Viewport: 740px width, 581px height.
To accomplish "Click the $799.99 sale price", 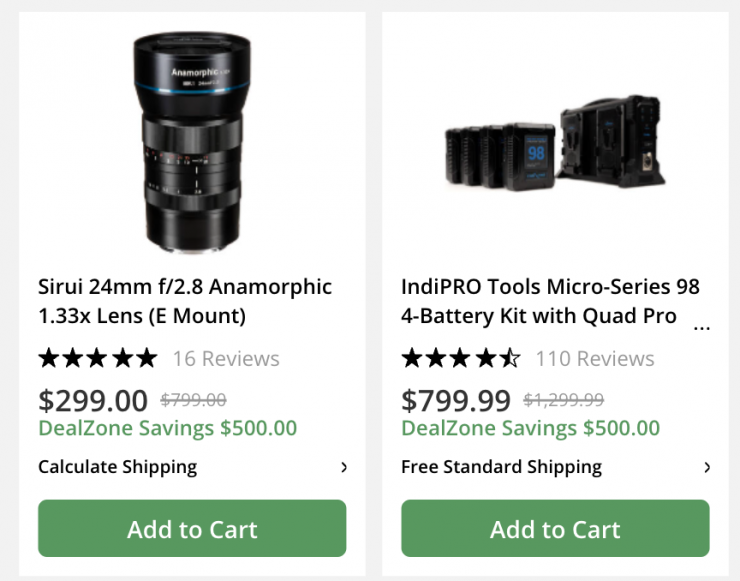I will 456,400.
